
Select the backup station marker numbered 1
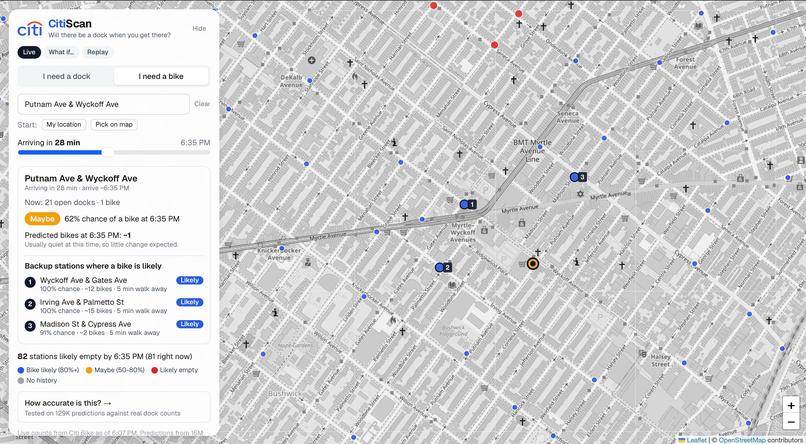(468, 205)
